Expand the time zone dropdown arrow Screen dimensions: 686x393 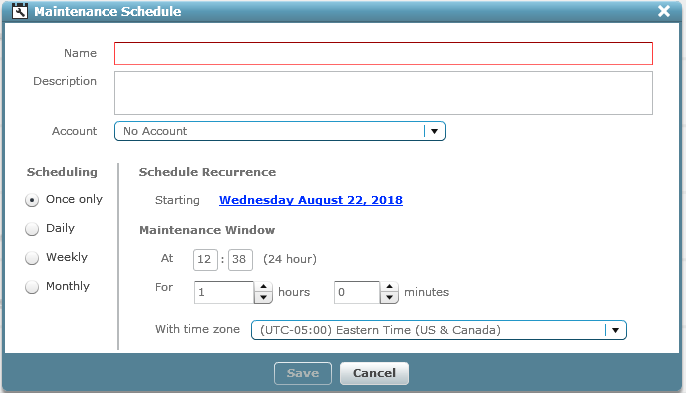tap(616, 330)
